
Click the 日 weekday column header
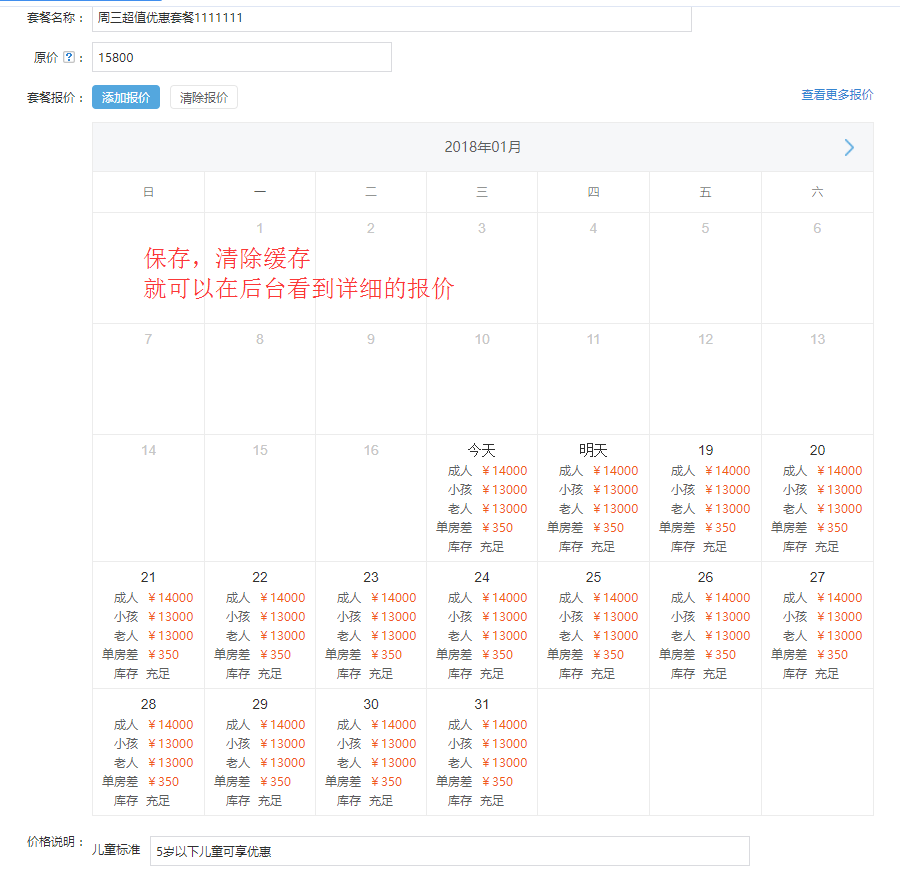[x=147, y=191]
